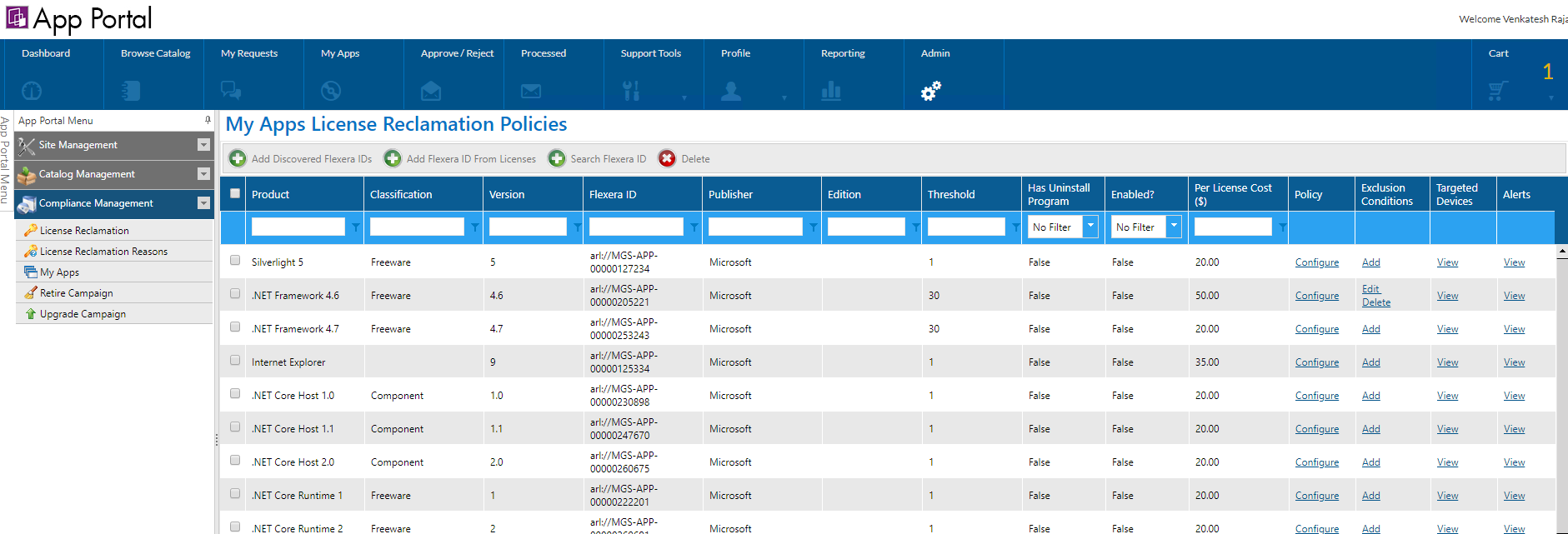Click the Browse Catalog book icon
1568x534 pixels.
click(131, 91)
